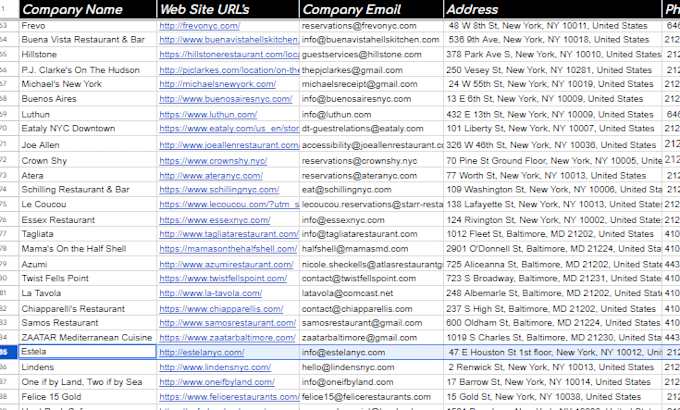680x410 pixels.
Task: Open the chiapparellis.com website link
Action: click(x=221, y=309)
